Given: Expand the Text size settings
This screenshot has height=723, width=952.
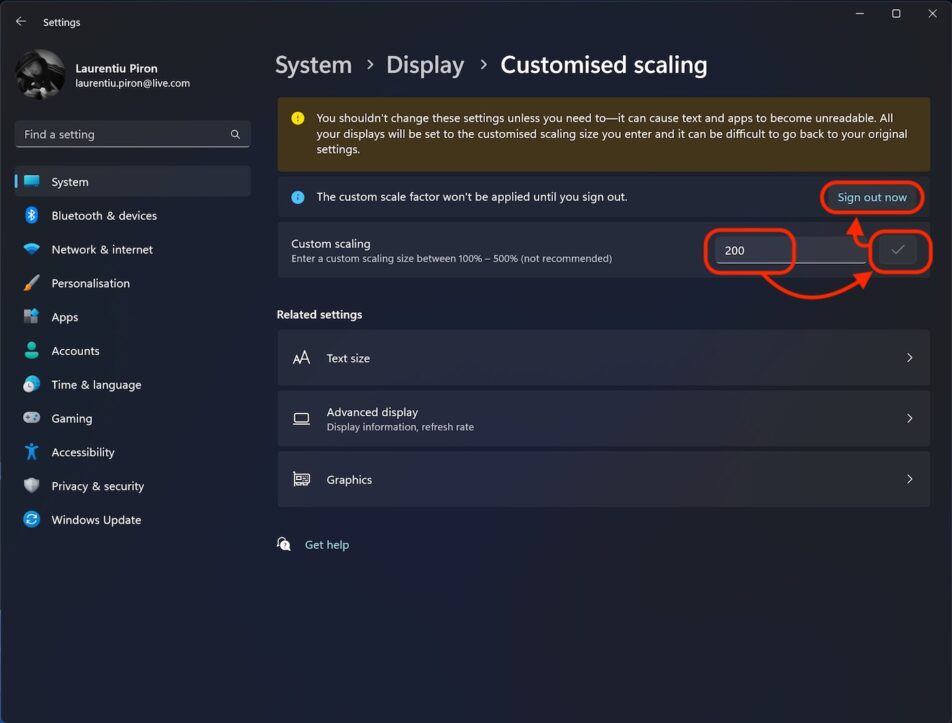Looking at the screenshot, I should (908, 357).
